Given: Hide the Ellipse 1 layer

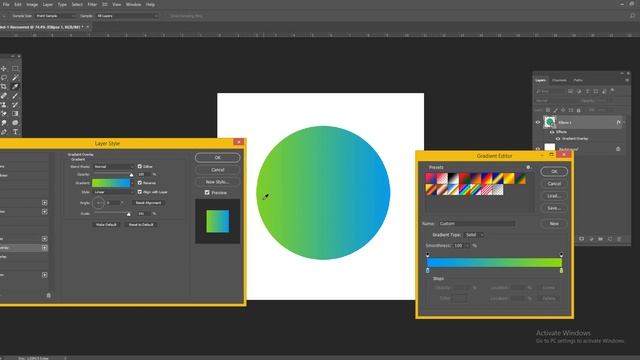Looking at the screenshot, I should (x=538, y=122).
